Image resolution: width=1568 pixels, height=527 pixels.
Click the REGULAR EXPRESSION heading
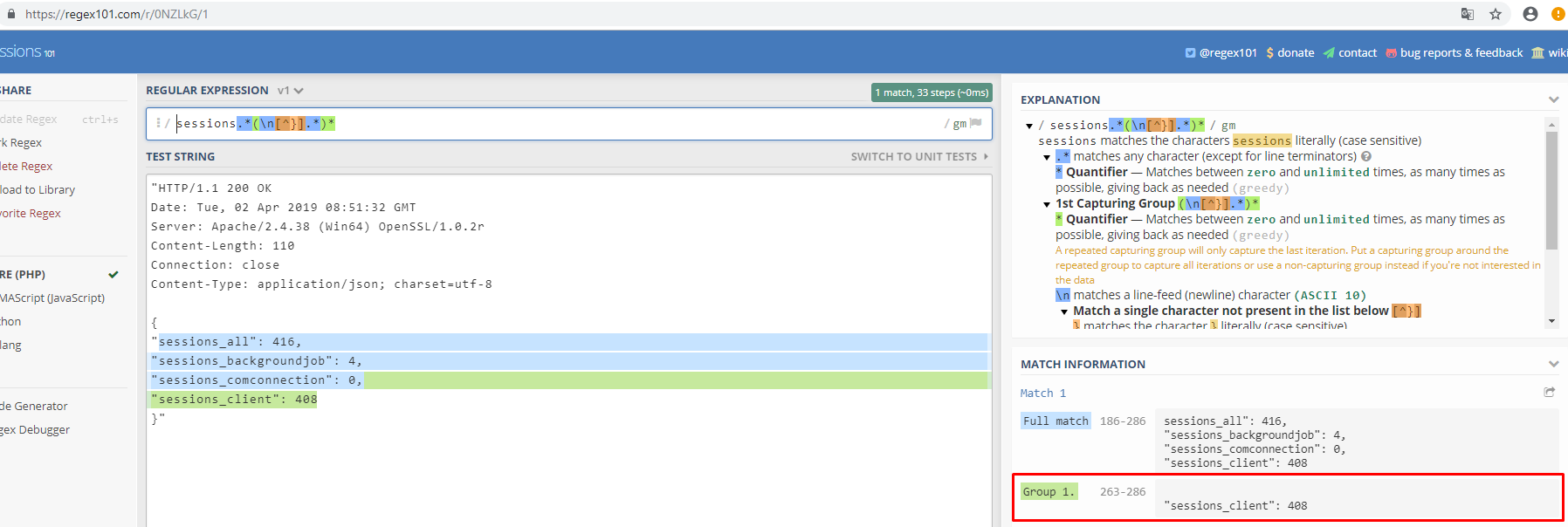coord(207,91)
